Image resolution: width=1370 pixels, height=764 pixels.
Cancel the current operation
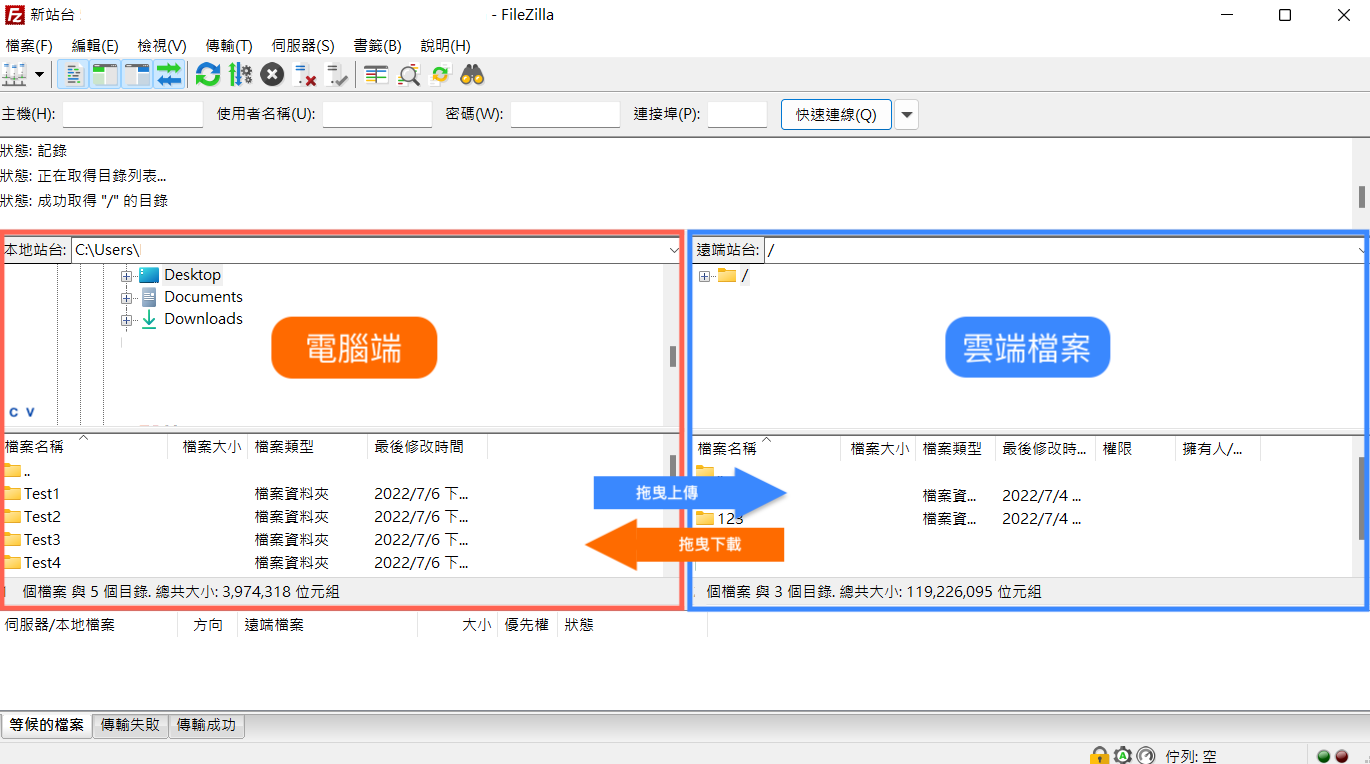(272, 74)
